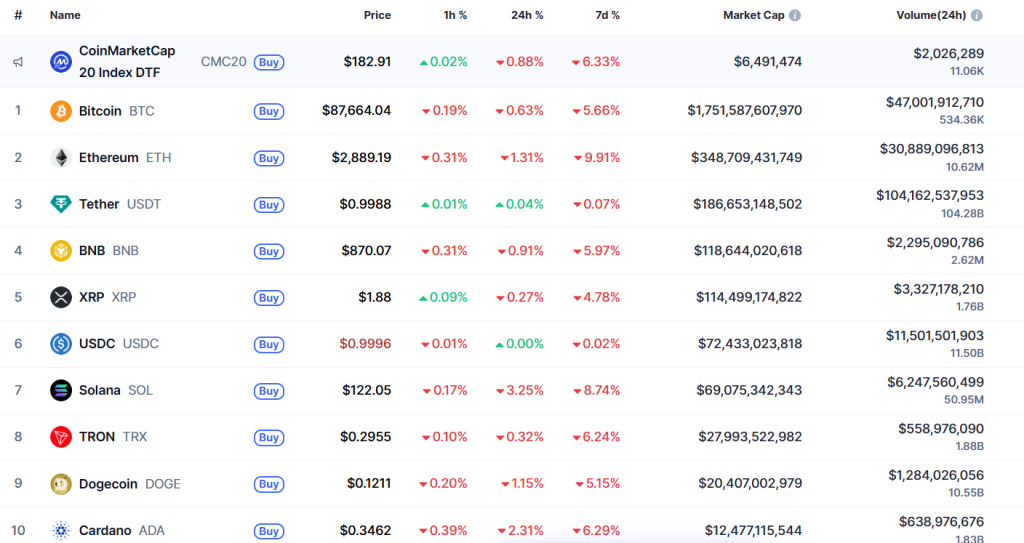Click the Bitcoin coin logo icon

point(61,111)
